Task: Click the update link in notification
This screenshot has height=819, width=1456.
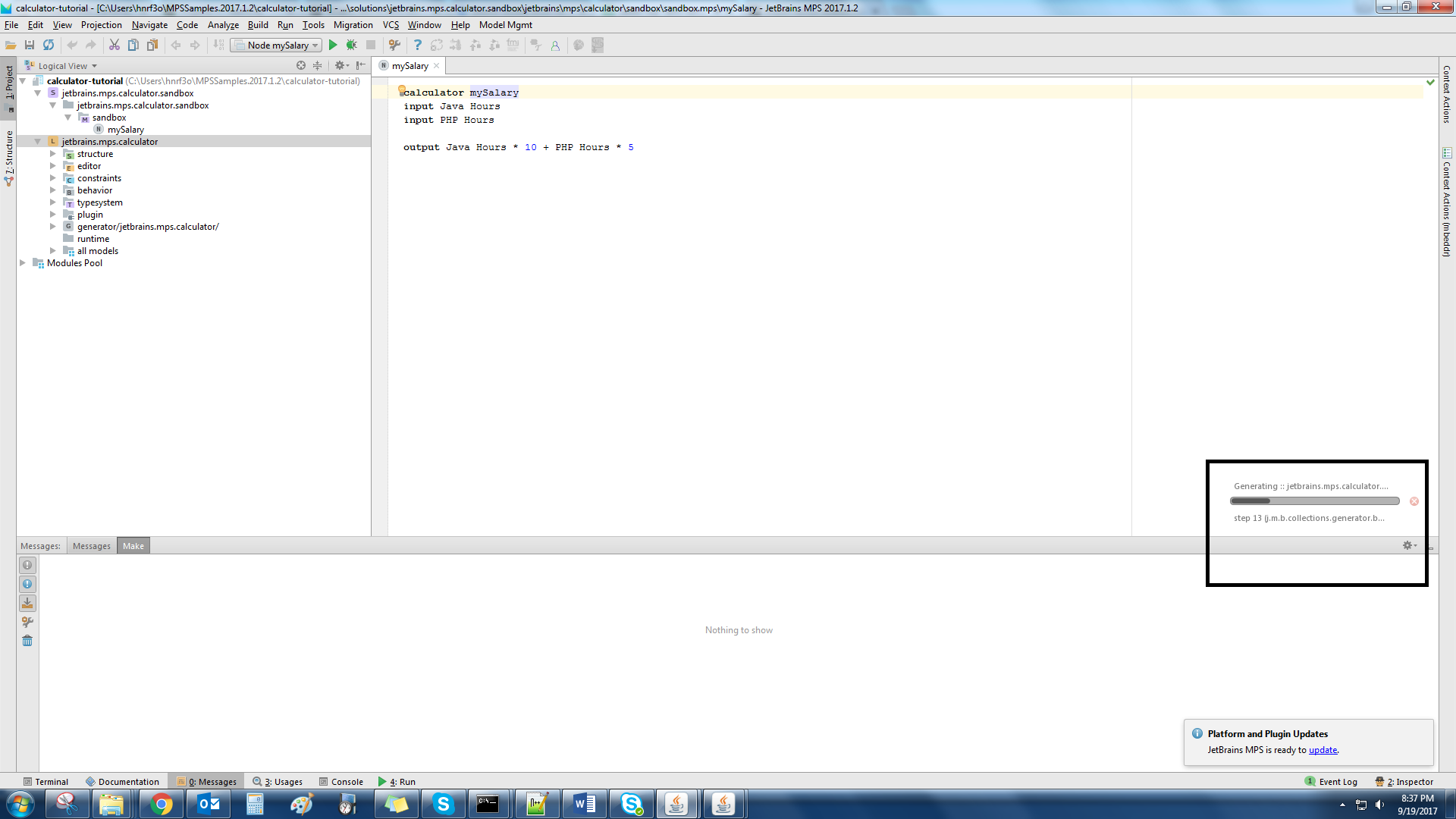Action: click(x=1323, y=750)
